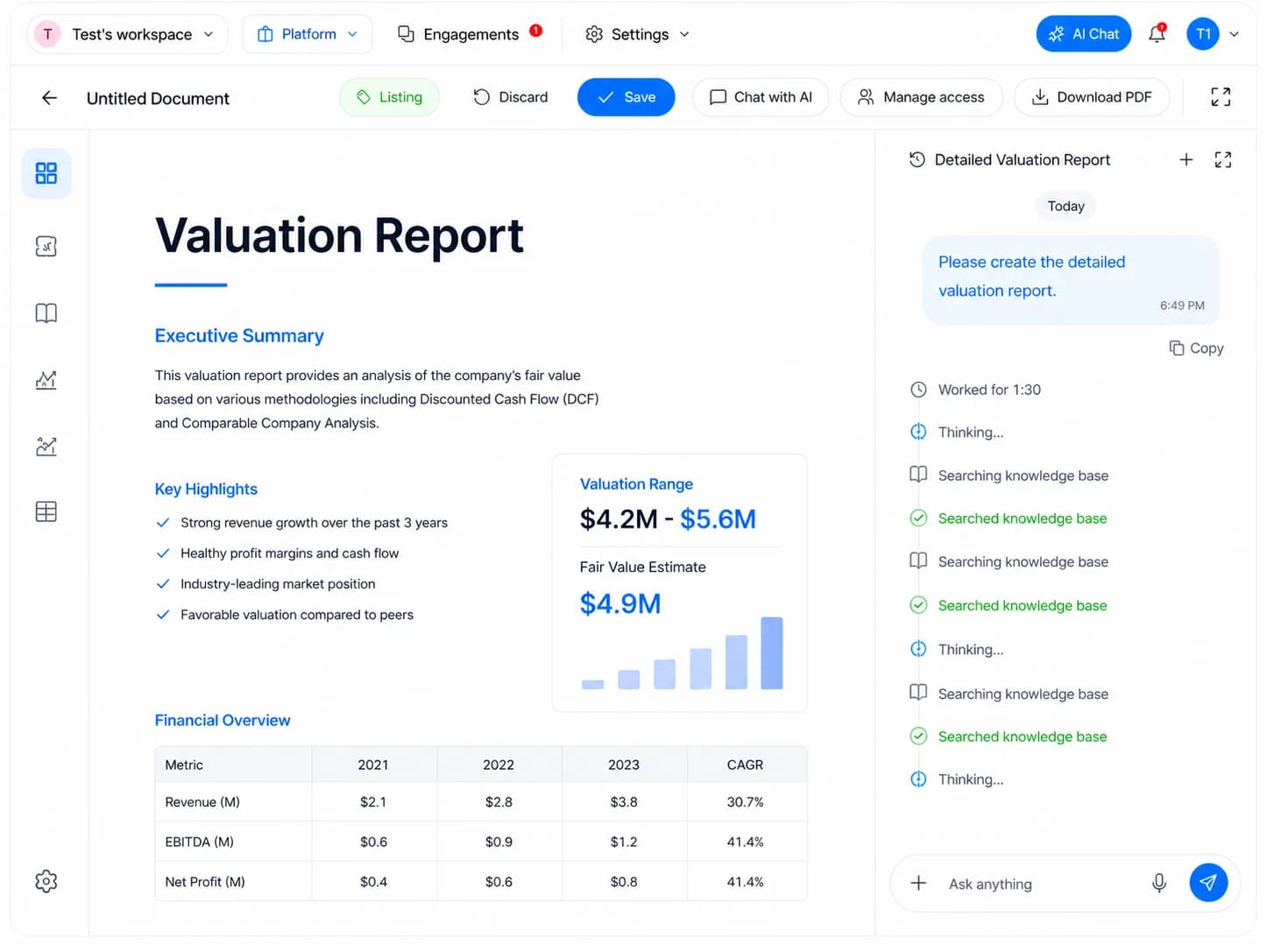The image size is (1267, 952).
Task: Open the table grid icon in sidebar
Action: [46, 512]
